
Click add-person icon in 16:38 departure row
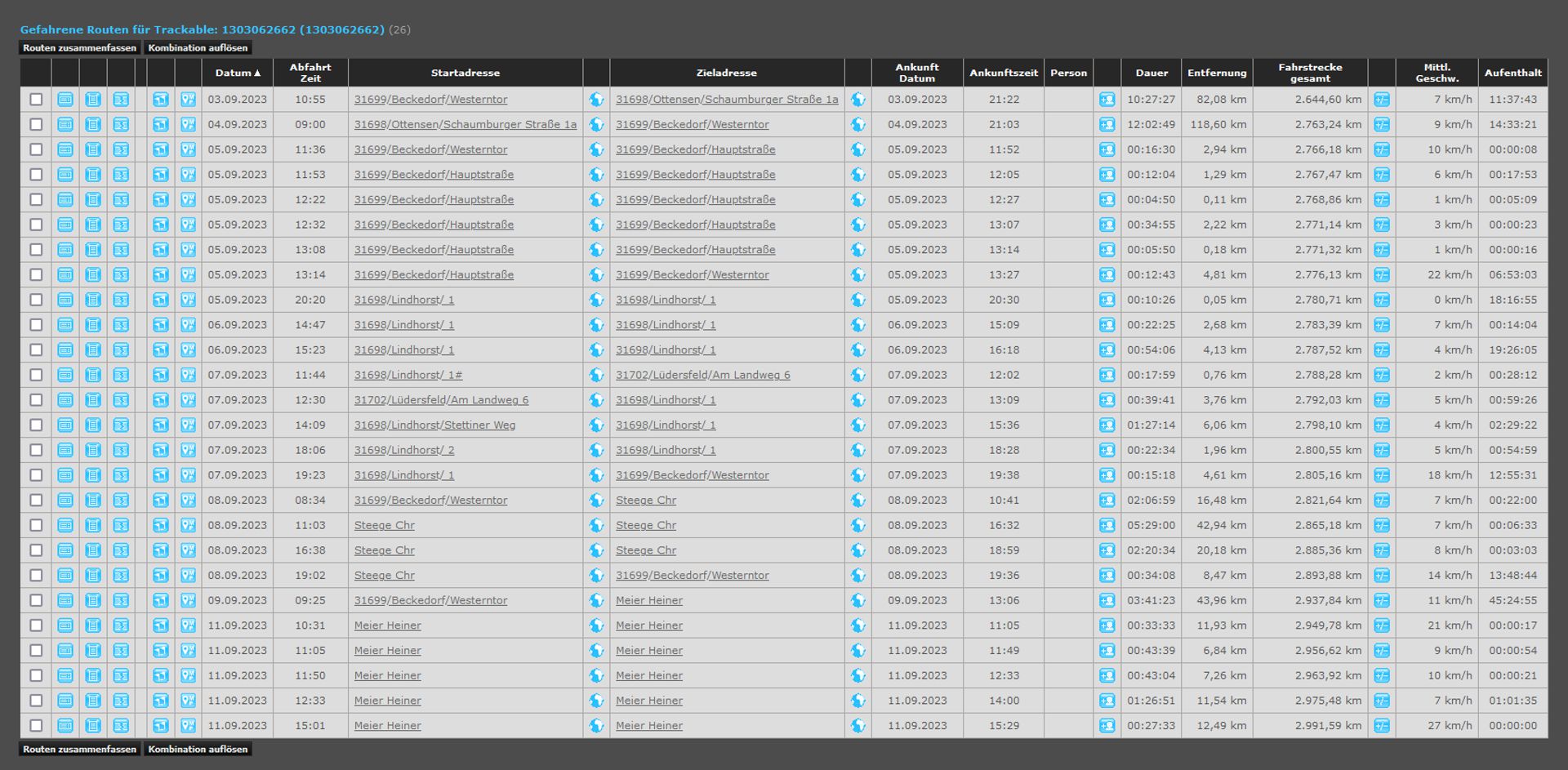(1107, 550)
